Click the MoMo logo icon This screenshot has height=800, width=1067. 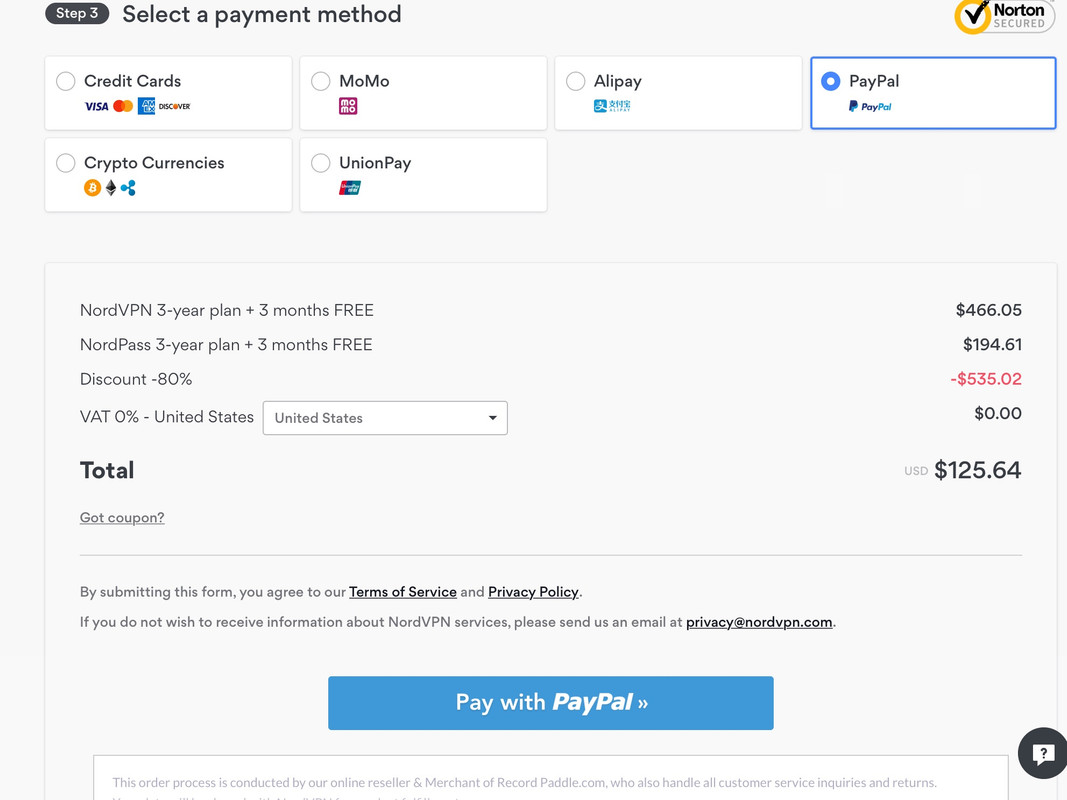tap(348, 106)
